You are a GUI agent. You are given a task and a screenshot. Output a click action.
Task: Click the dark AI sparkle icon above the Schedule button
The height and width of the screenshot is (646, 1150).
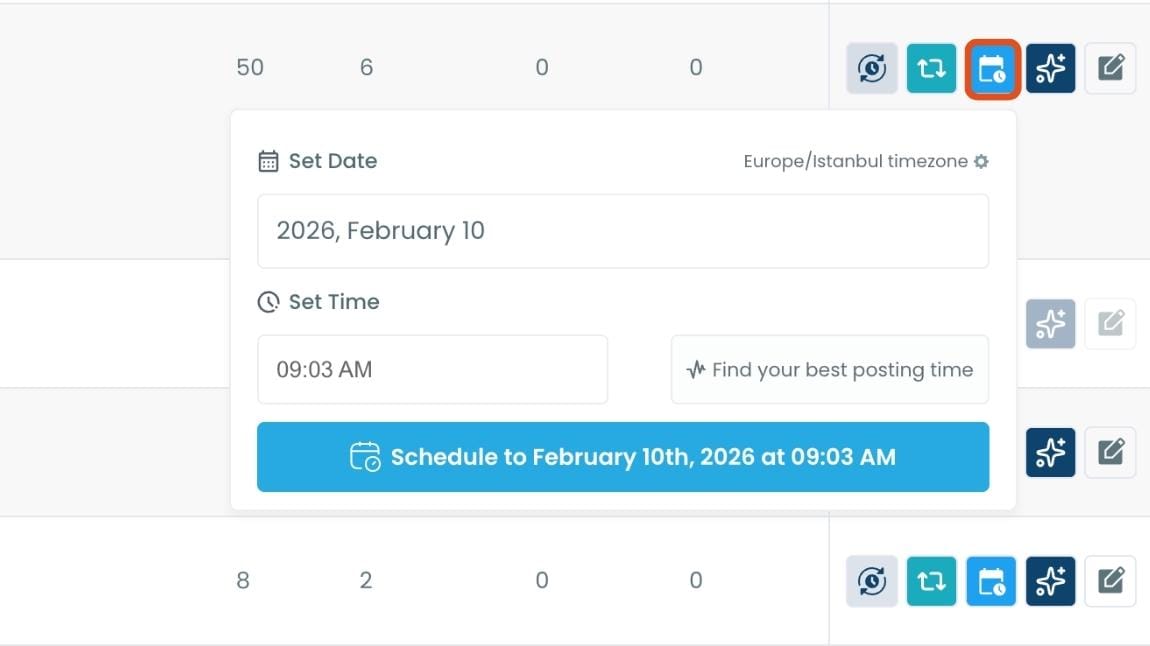[1050, 452]
